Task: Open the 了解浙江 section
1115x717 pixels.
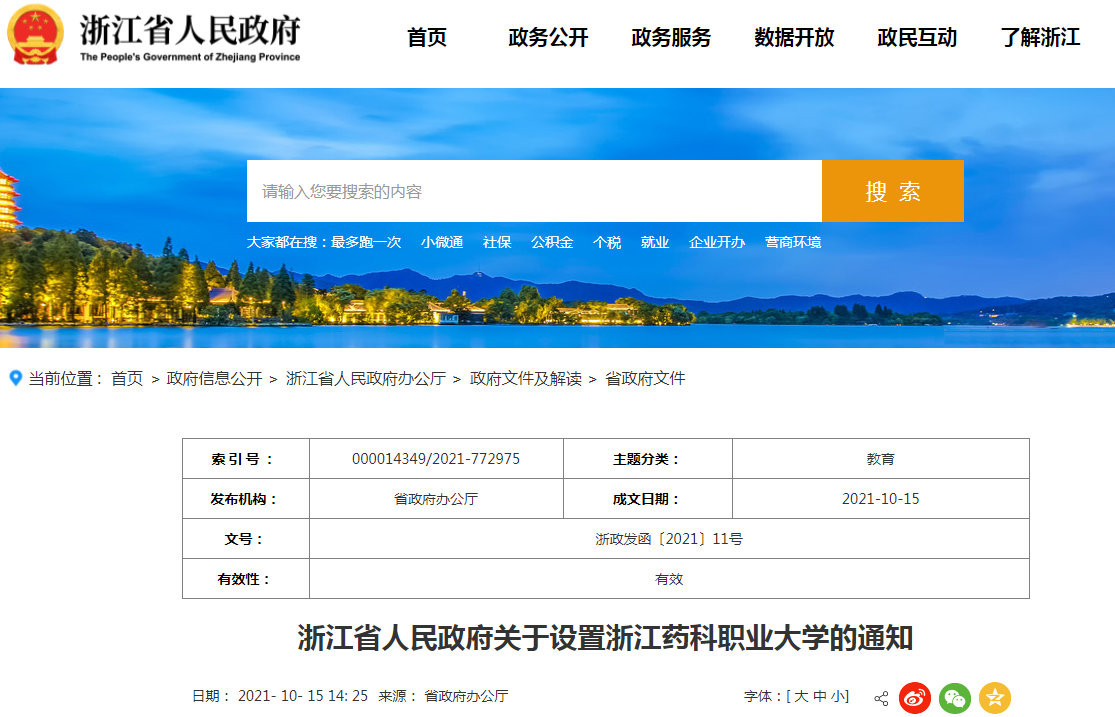Action: (1043, 38)
